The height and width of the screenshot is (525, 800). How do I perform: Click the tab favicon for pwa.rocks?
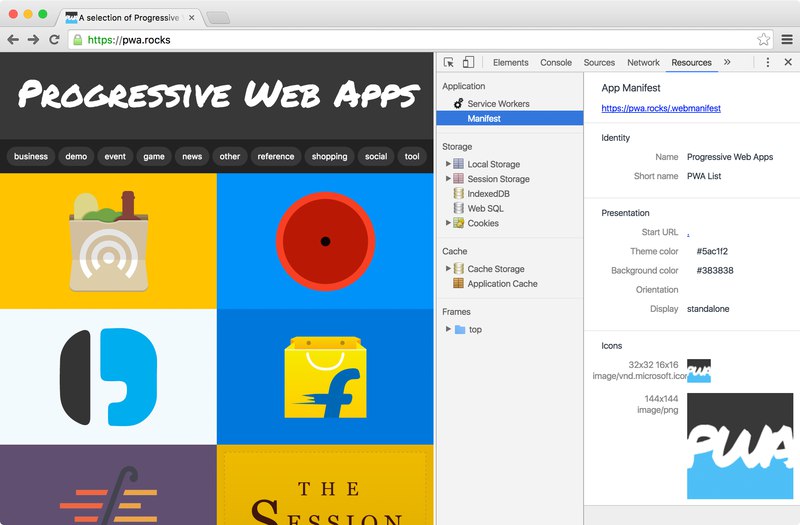(71, 18)
